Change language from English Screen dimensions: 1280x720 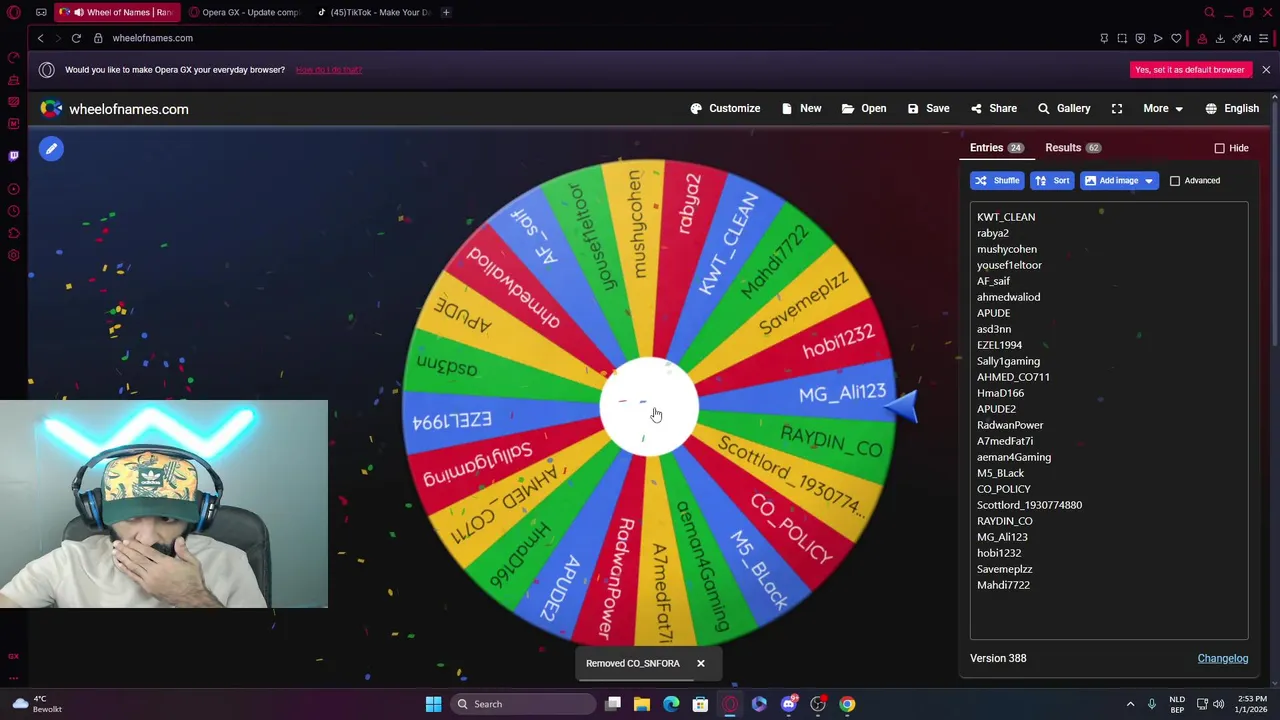1232,108
